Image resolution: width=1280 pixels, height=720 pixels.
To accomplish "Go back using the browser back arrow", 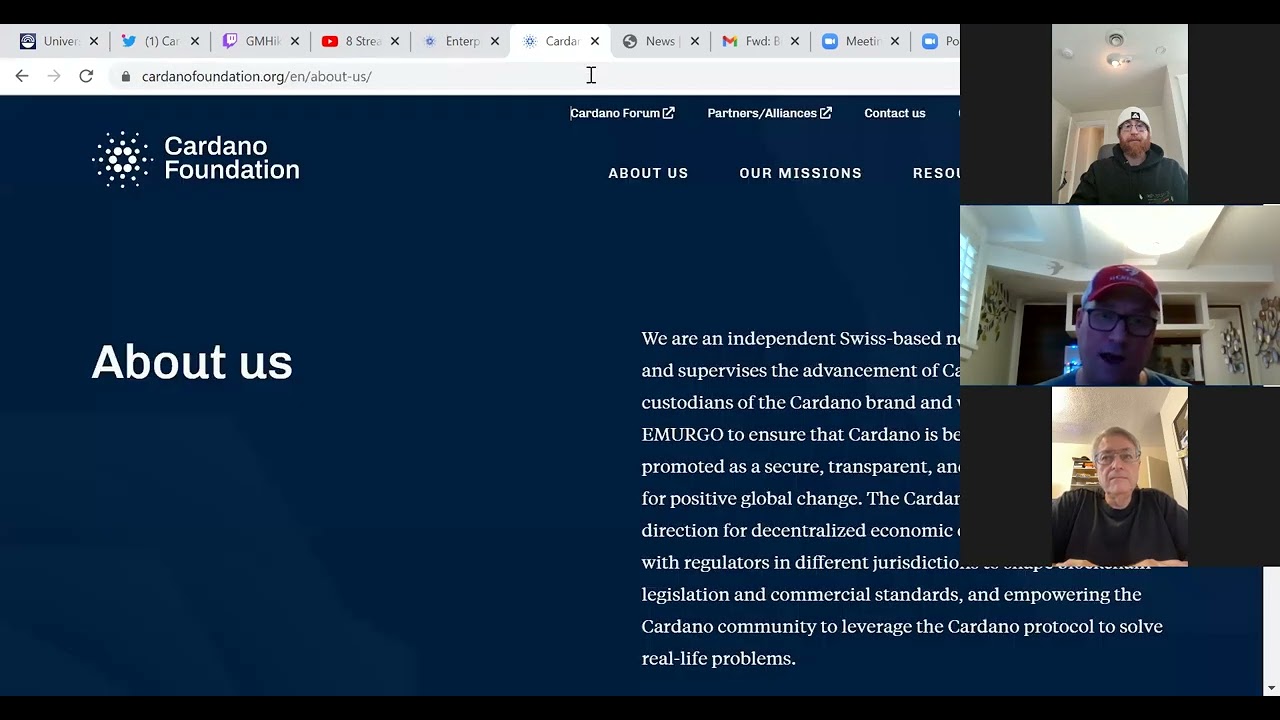I will 22,76.
